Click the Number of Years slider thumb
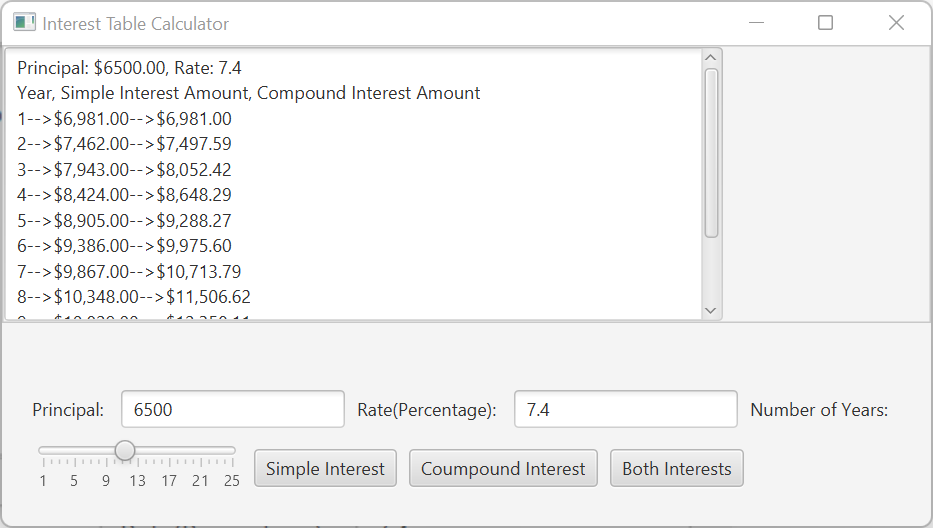Screen dimensions: 933x528 [125, 451]
